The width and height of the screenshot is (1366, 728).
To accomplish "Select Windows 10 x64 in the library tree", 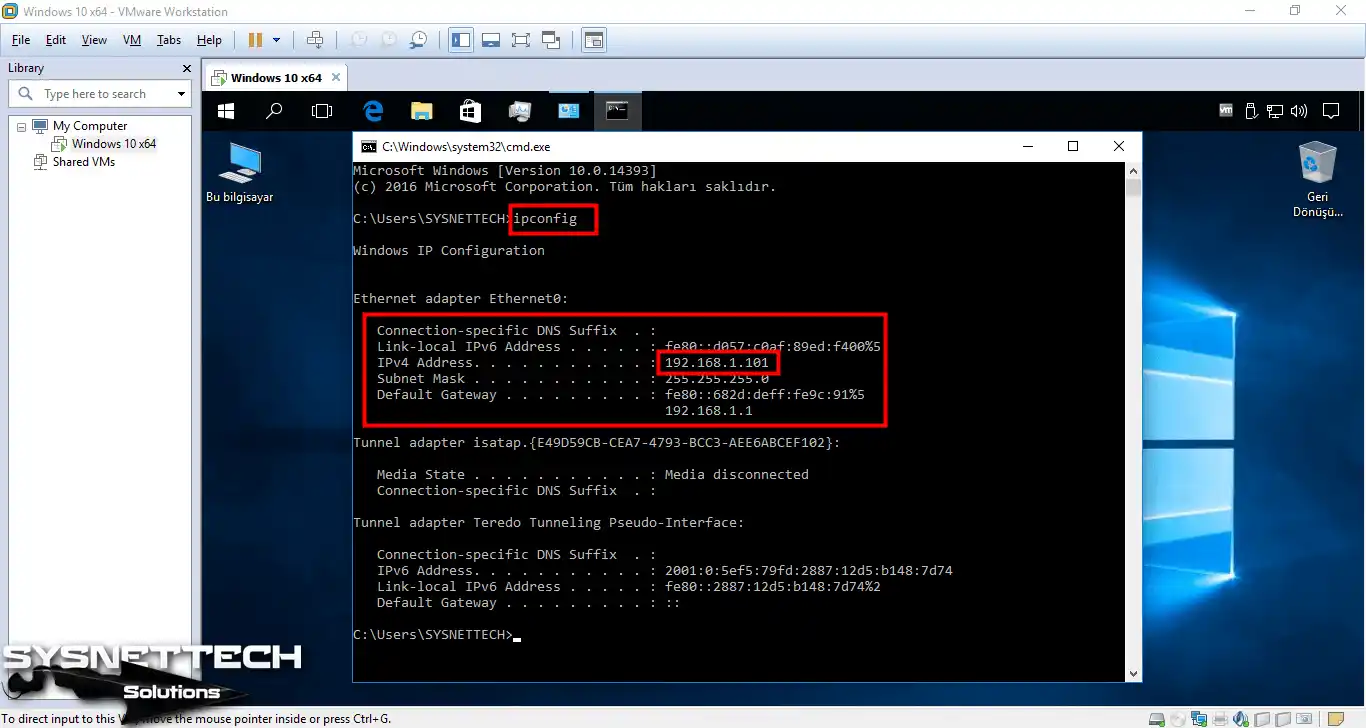I will 114,144.
